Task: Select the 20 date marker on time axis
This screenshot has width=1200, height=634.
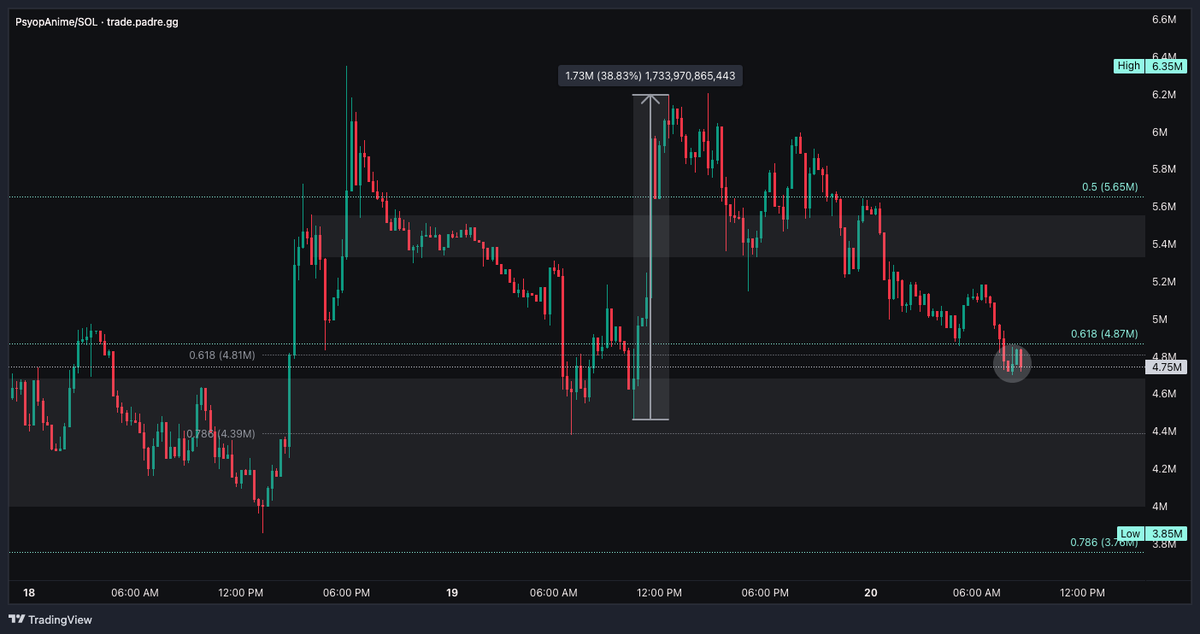Action: [x=869, y=592]
